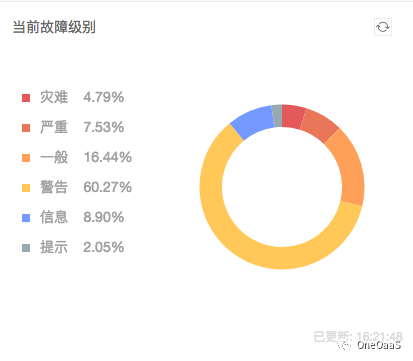This screenshot has height=361, width=413.
Task: Click the blue 信息 donut segment
Action: [254, 121]
